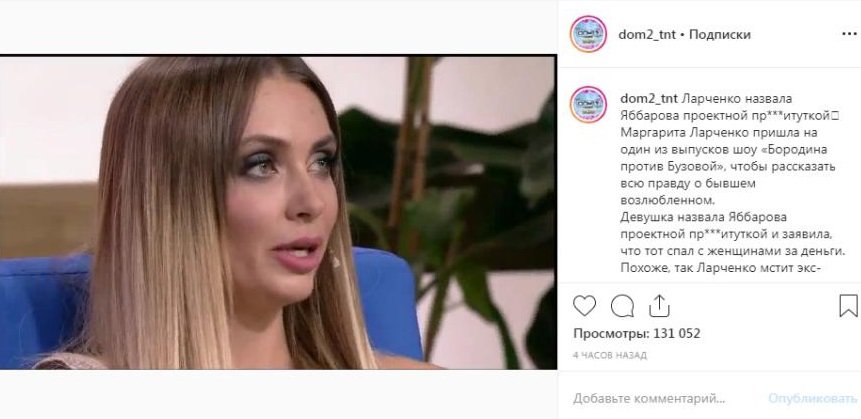Open comments via speech bubble icon
861x419 pixels.
pos(622,306)
